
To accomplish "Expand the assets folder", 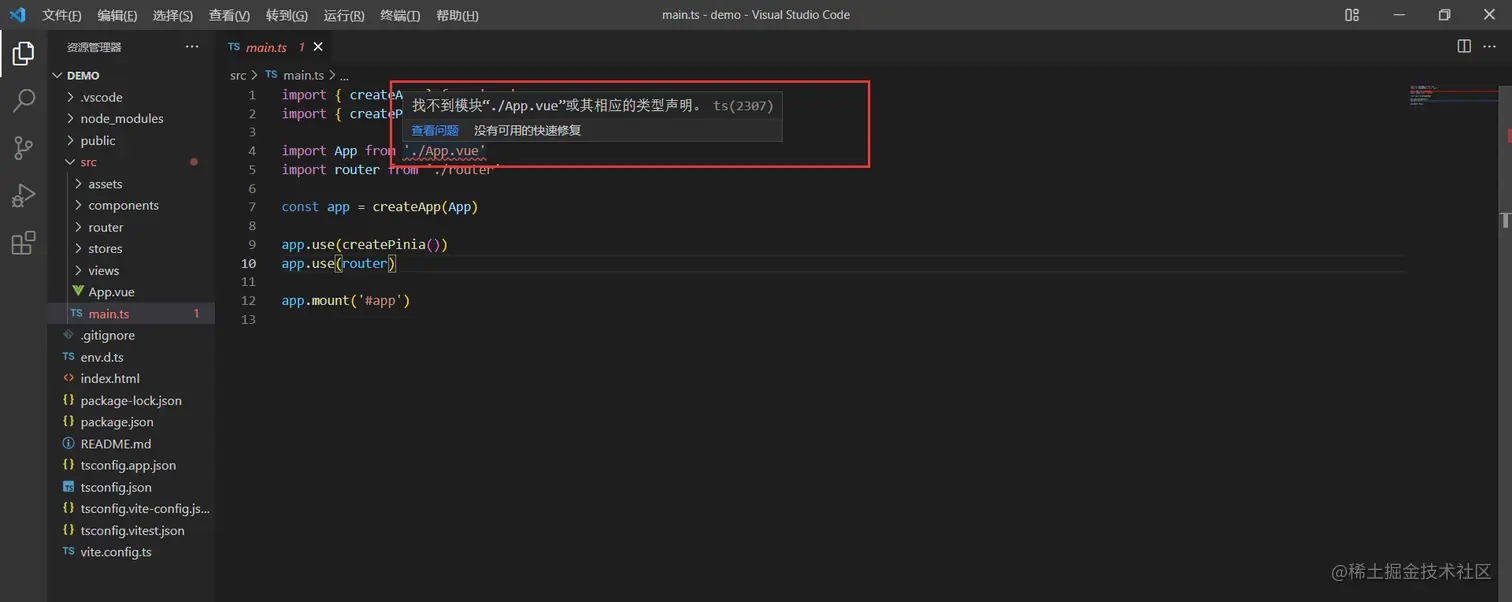I will click(x=131, y=184).
